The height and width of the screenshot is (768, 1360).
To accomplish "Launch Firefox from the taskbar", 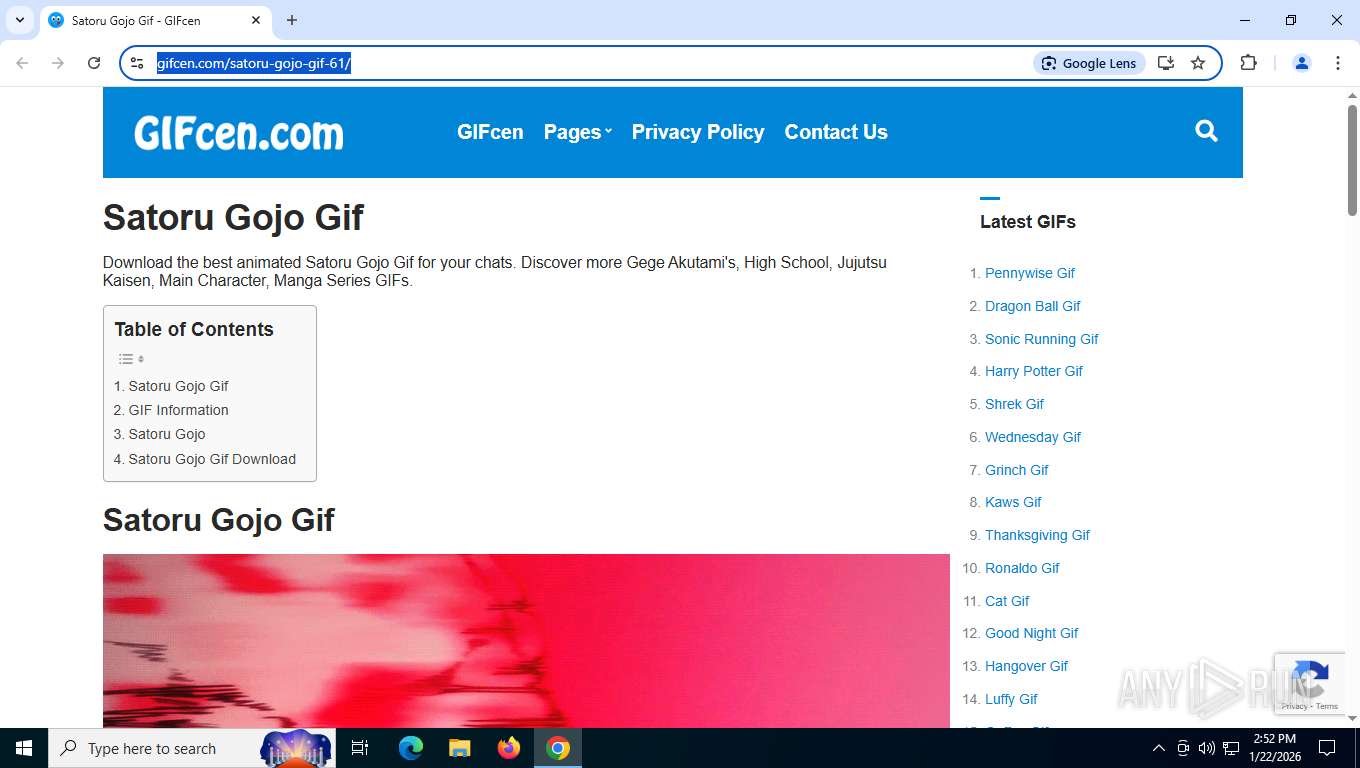I will [509, 748].
